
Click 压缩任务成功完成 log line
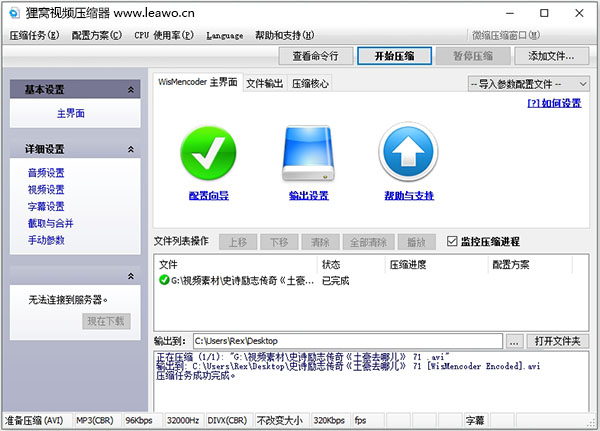196,375
